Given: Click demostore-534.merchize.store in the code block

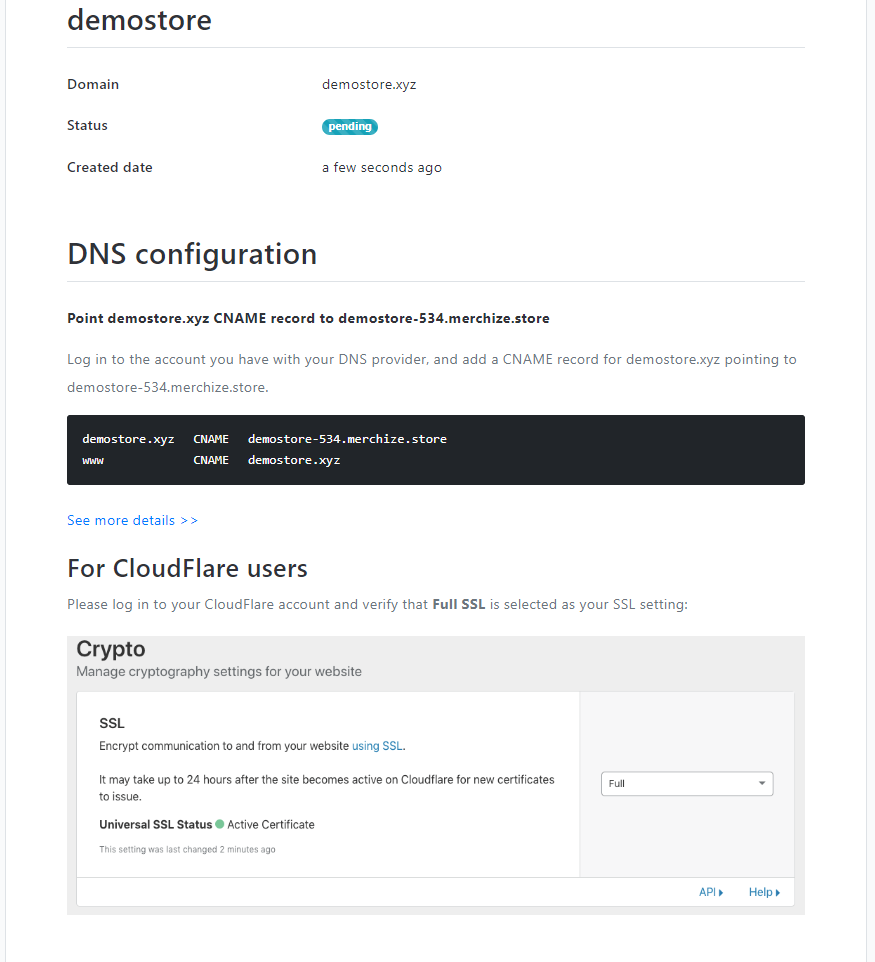Looking at the screenshot, I should pos(347,439).
